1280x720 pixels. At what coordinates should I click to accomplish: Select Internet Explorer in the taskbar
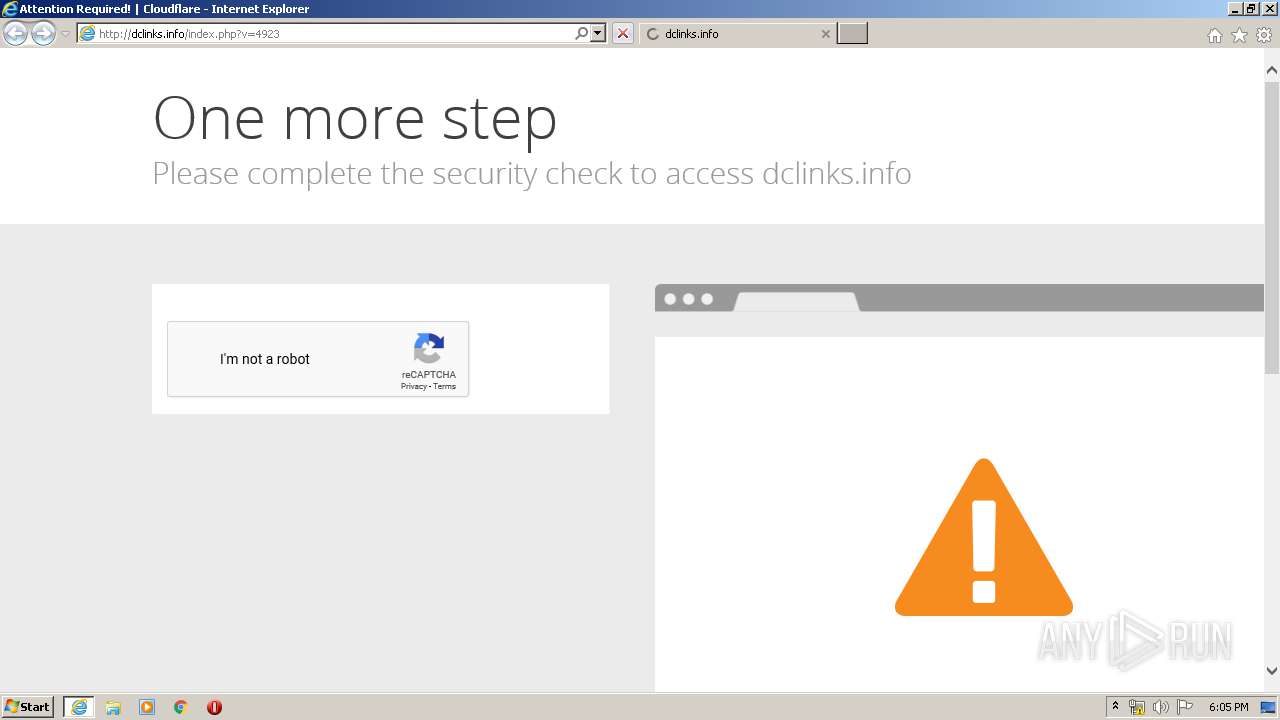(79, 707)
